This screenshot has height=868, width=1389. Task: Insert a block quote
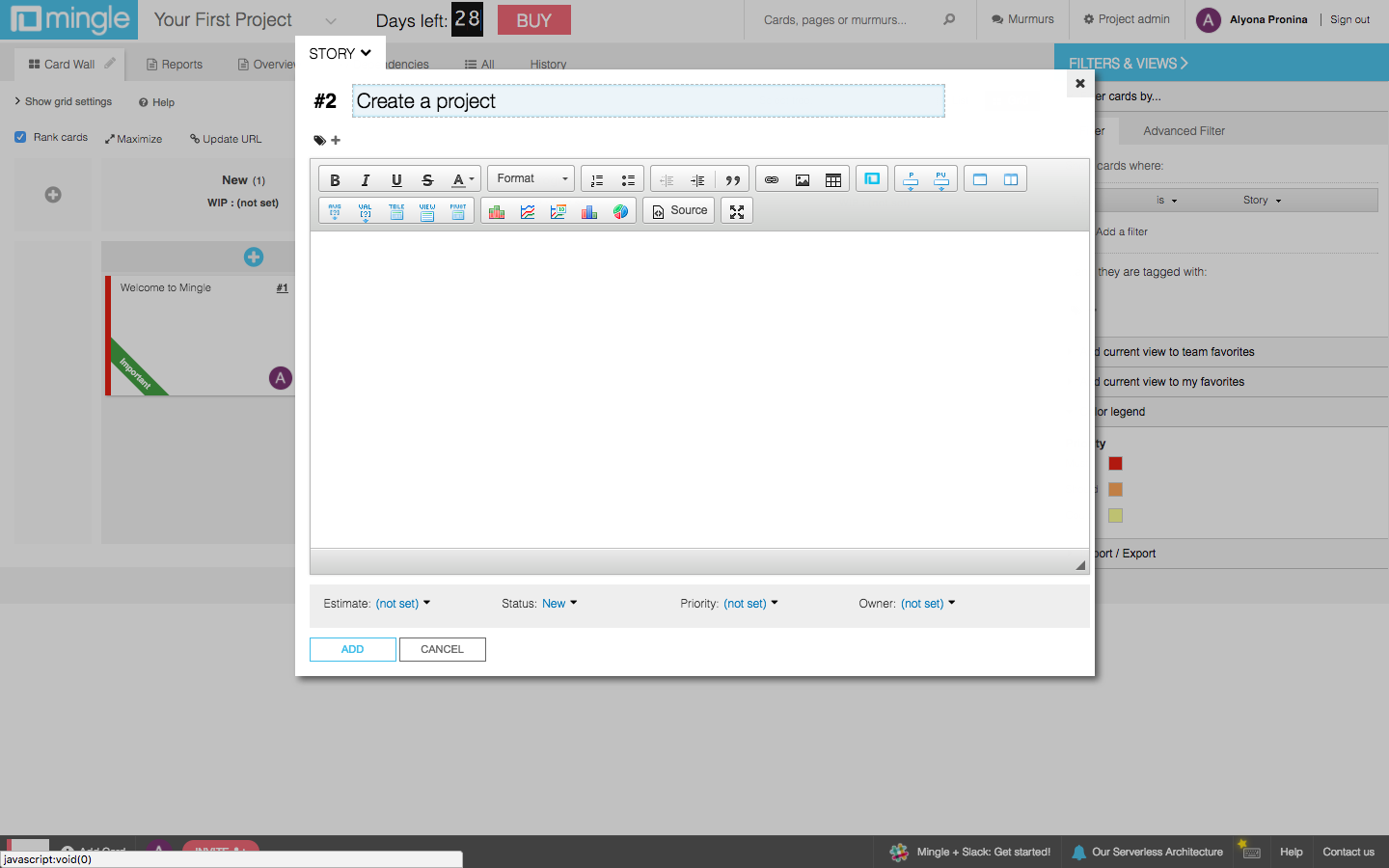(733, 179)
